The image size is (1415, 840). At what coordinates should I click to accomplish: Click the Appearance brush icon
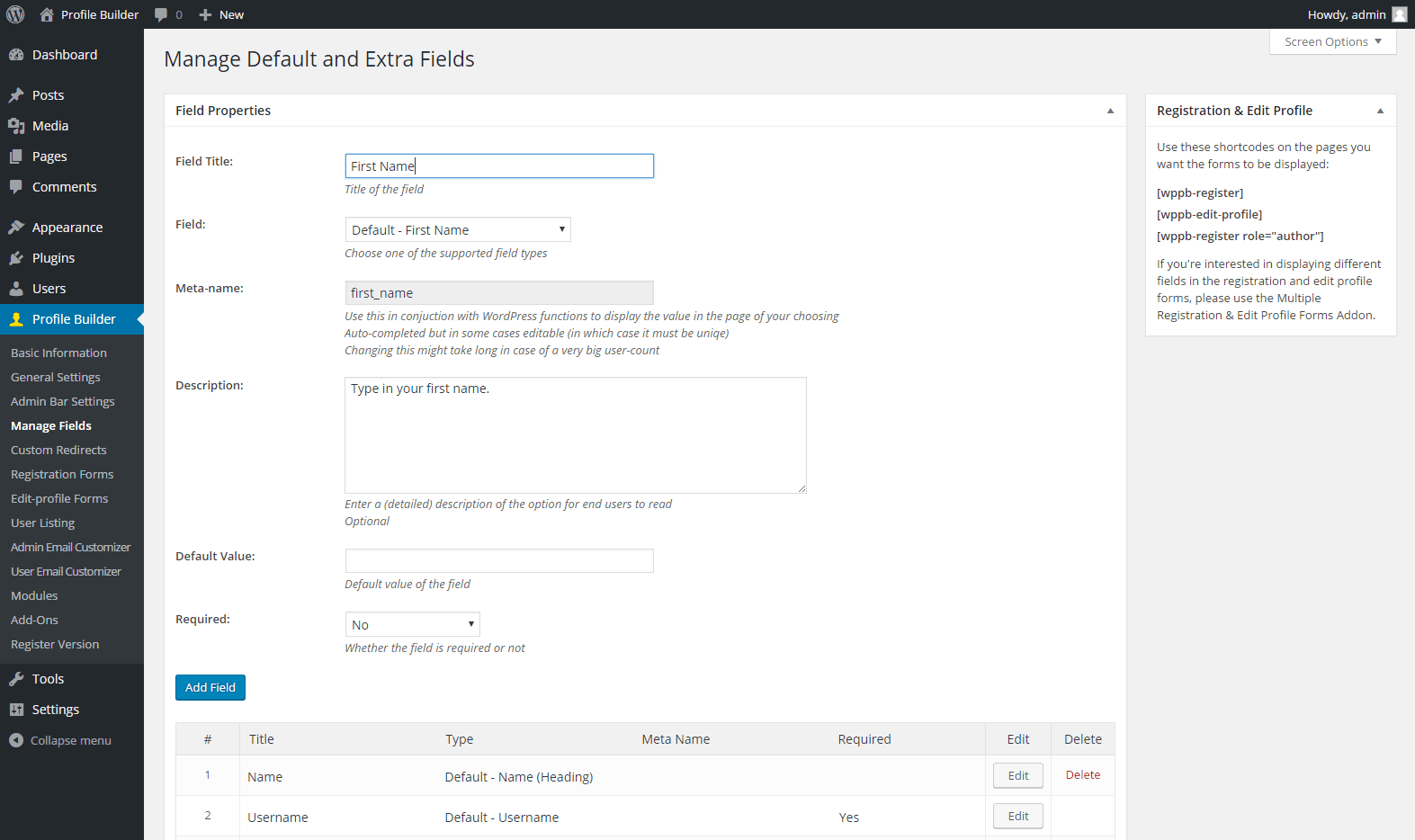(16, 228)
